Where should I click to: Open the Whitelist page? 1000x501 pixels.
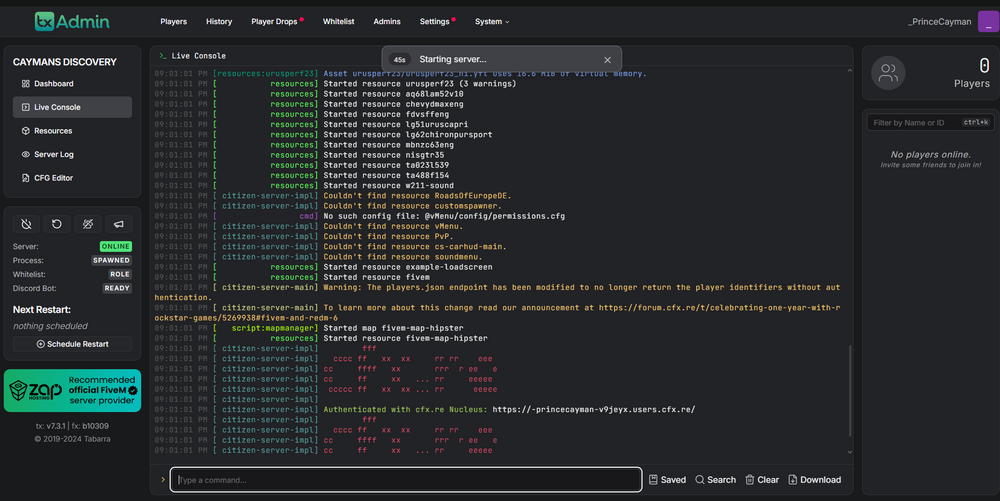(338, 21)
